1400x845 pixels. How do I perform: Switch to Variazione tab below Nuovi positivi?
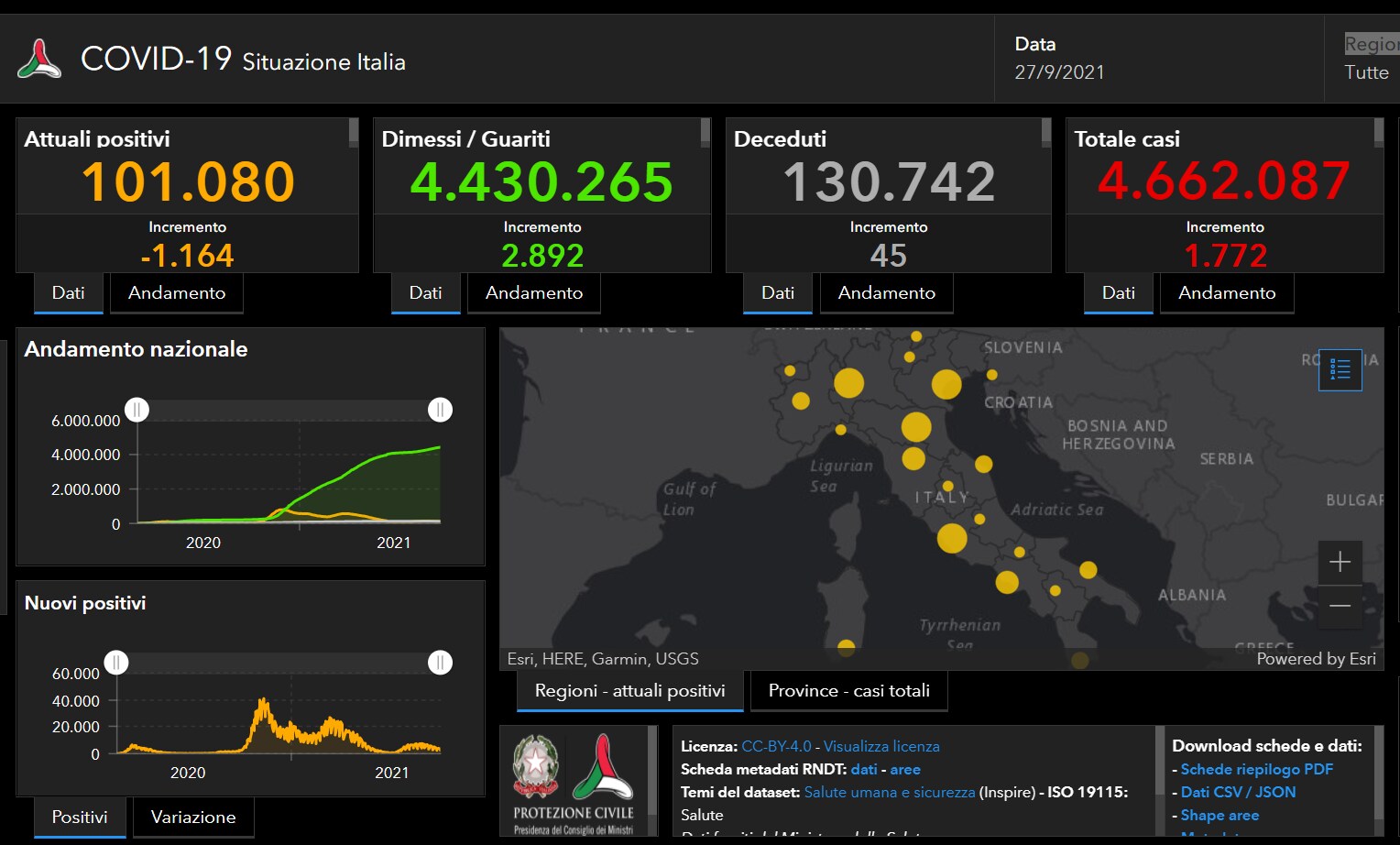(x=193, y=818)
